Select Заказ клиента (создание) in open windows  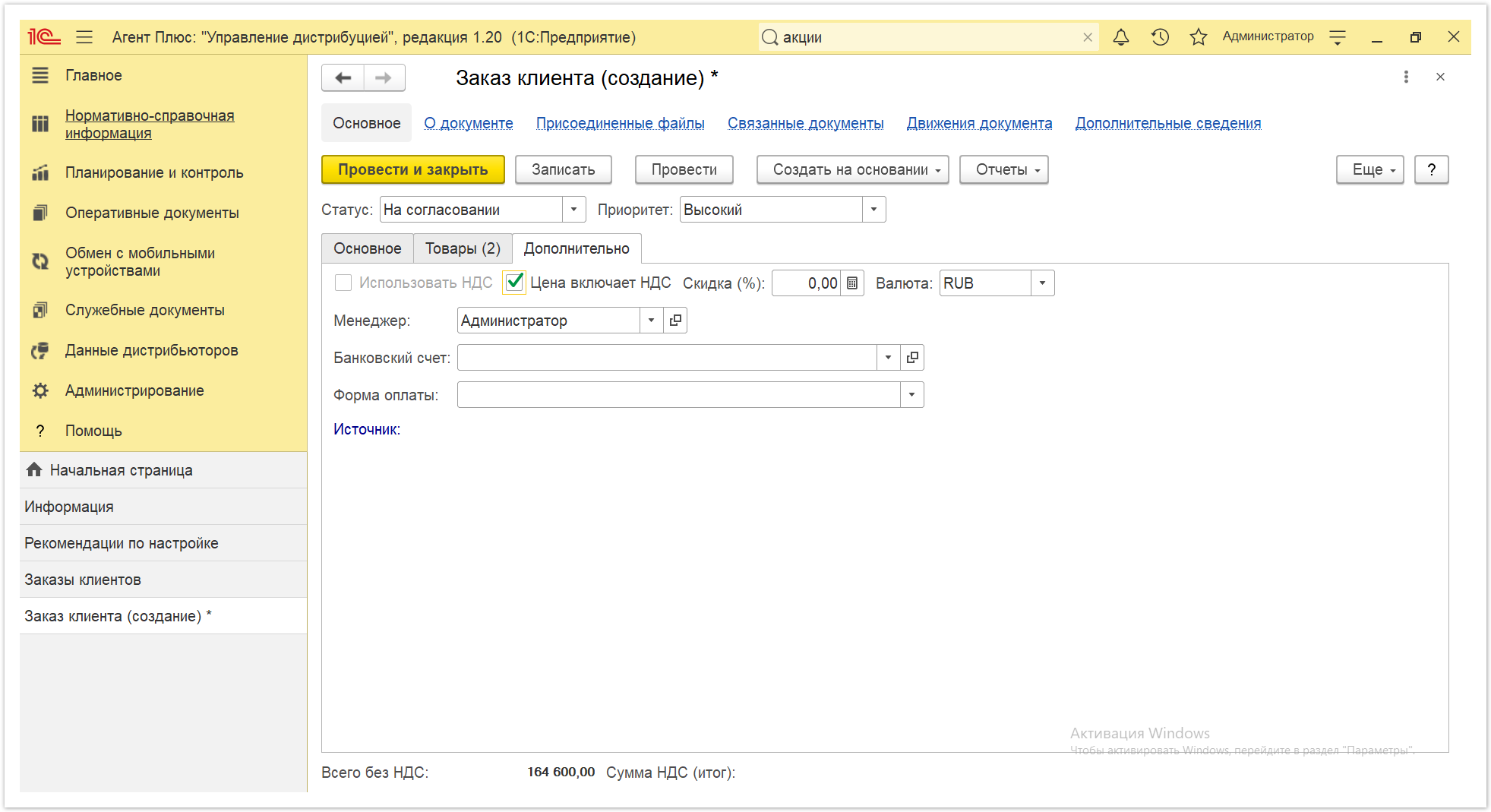pyautogui.click(x=163, y=616)
